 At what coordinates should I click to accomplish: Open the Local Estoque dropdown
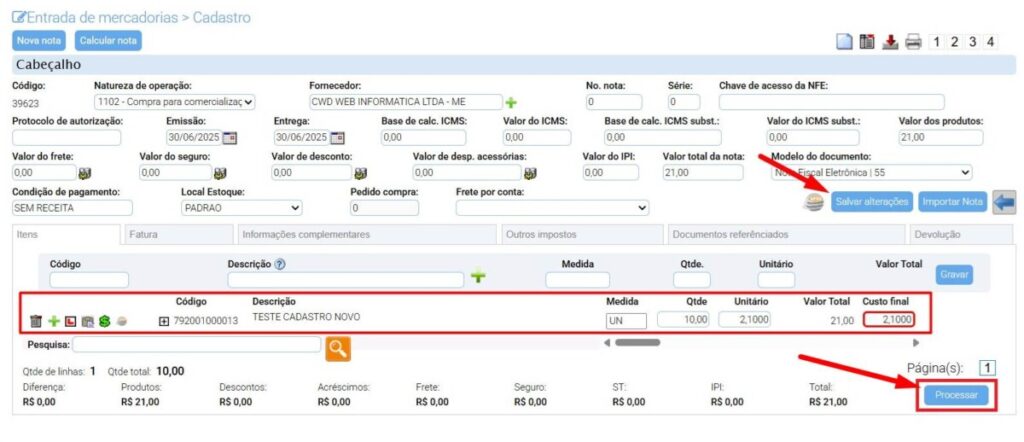[x=240, y=208]
